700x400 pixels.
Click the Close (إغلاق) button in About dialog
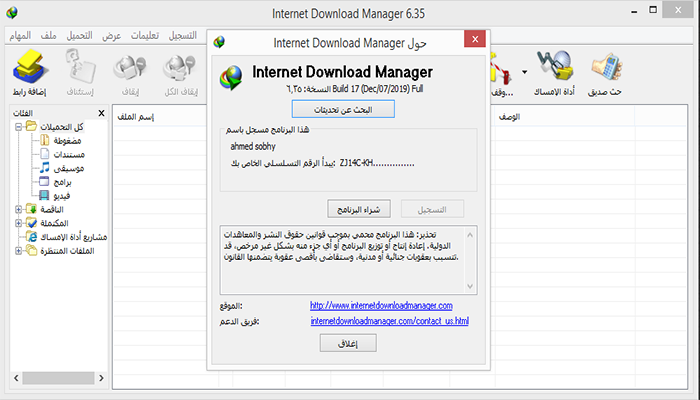(348, 343)
